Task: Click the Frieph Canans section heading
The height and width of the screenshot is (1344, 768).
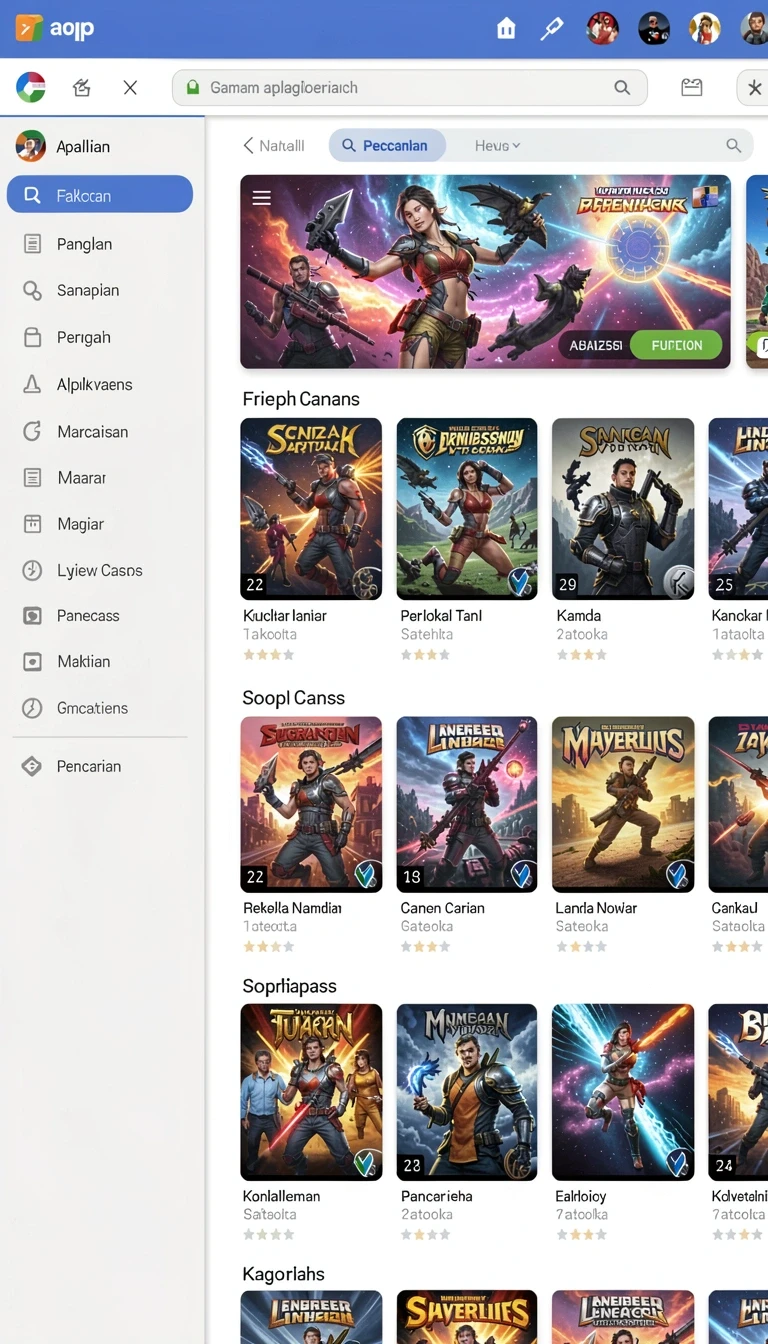Action: 301,399
